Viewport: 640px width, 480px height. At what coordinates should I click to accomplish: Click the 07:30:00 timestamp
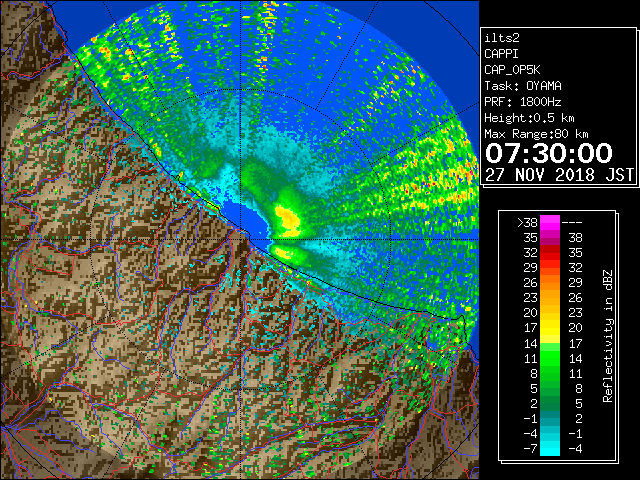(549, 153)
